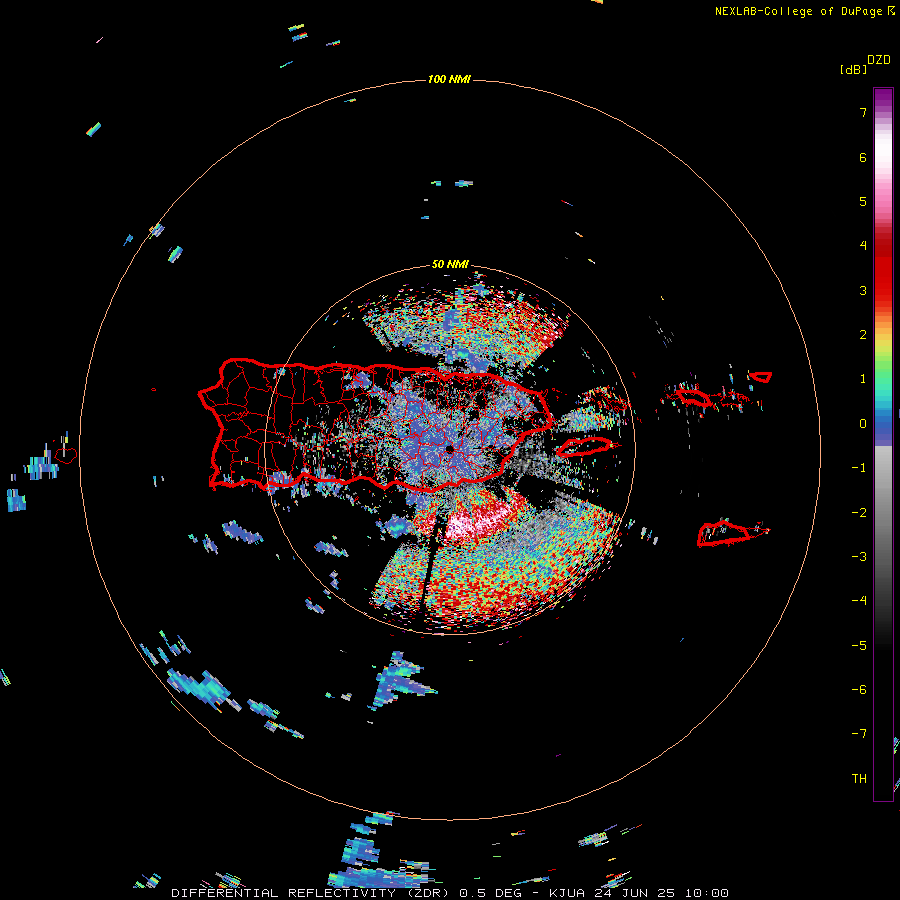Click the 3 value on the dB scale
The height and width of the screenshot is (900, 900).
coord(863,290)
